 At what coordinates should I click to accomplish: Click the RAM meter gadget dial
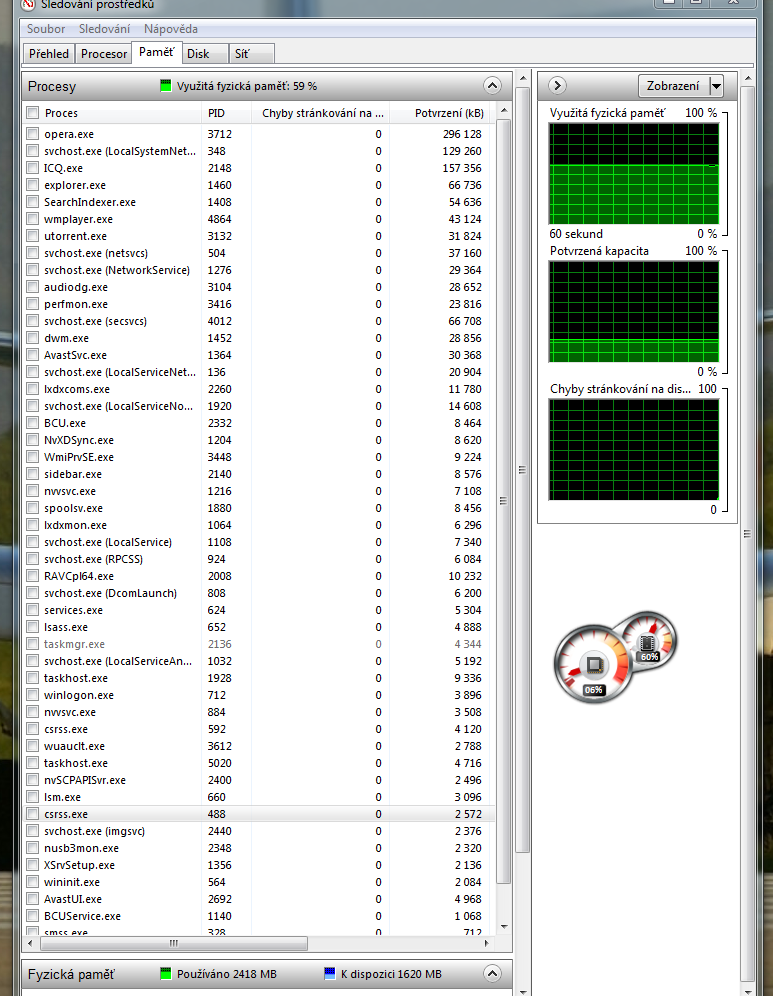coord(648,640)
